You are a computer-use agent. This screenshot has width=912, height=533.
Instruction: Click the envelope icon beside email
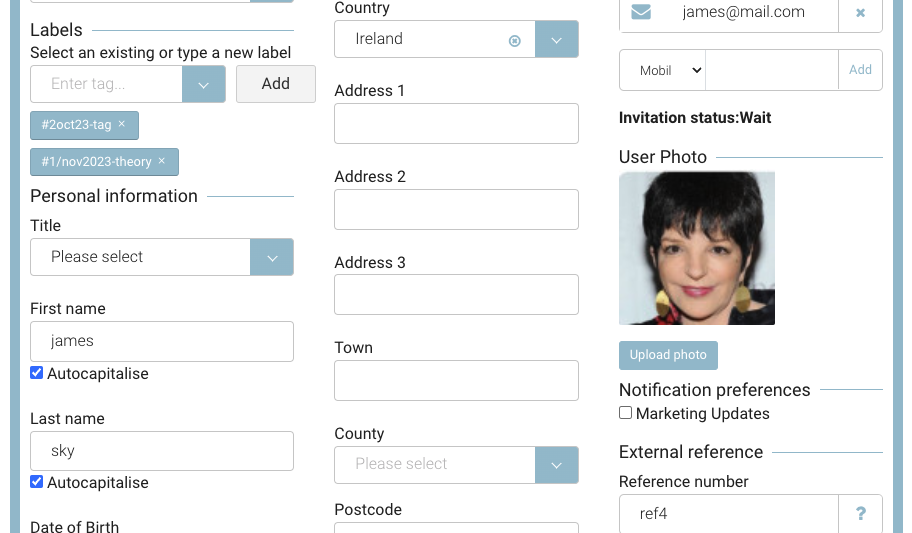(x=641, y=12)
